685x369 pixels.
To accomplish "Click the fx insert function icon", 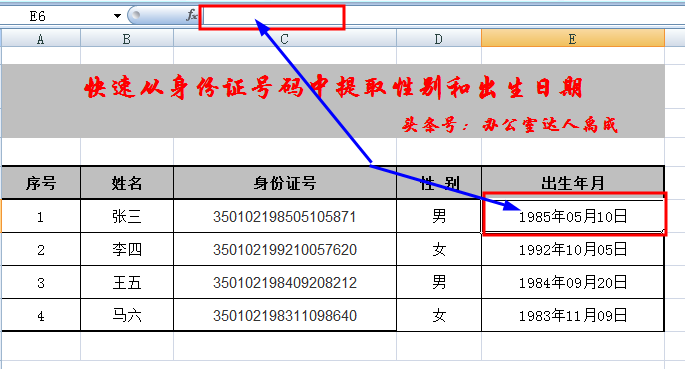I will 191,16.
